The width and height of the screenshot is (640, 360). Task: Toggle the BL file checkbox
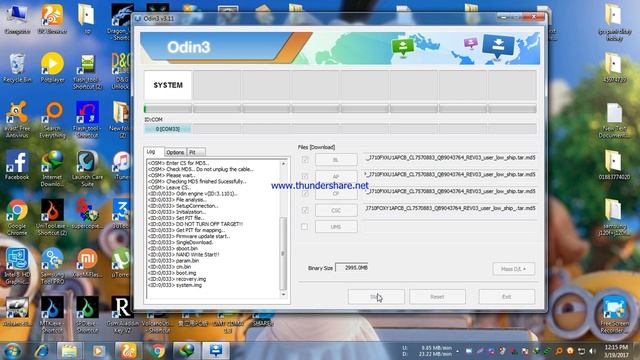click(305, 160)
